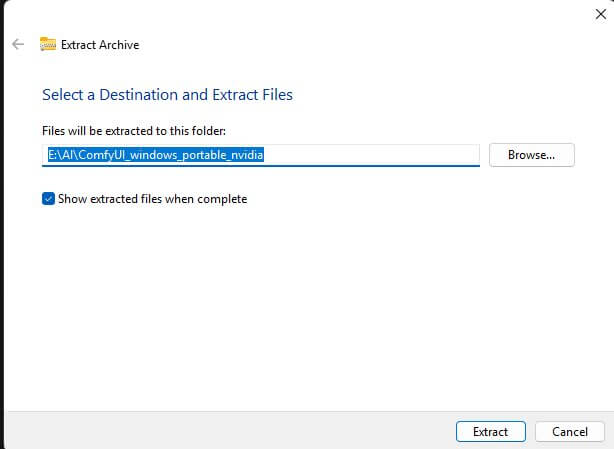Cancel the extraction dialog
Screen dimensions: 614x449
[570, 431]
